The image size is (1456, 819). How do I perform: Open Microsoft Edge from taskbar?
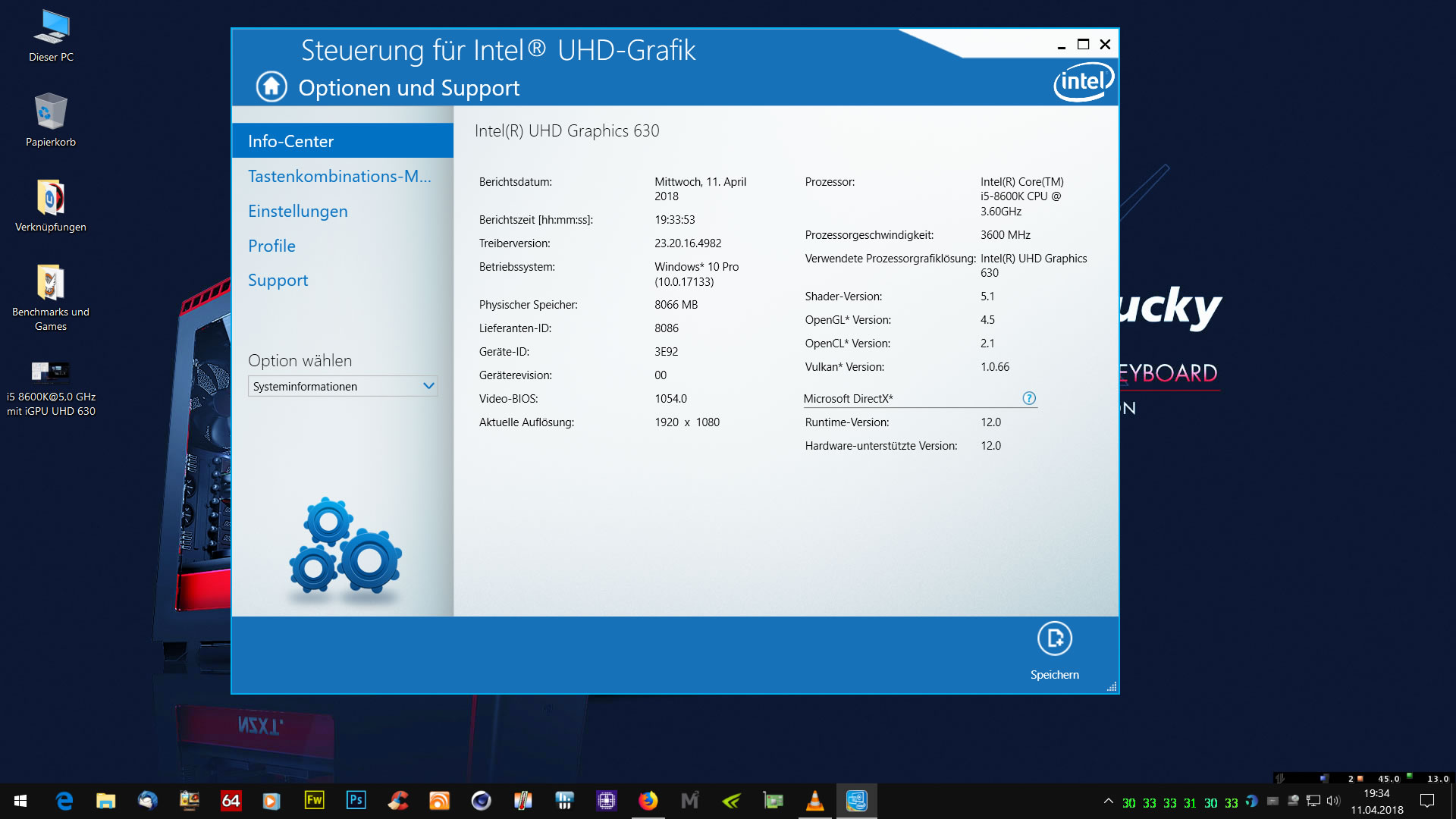coord(64,801)
